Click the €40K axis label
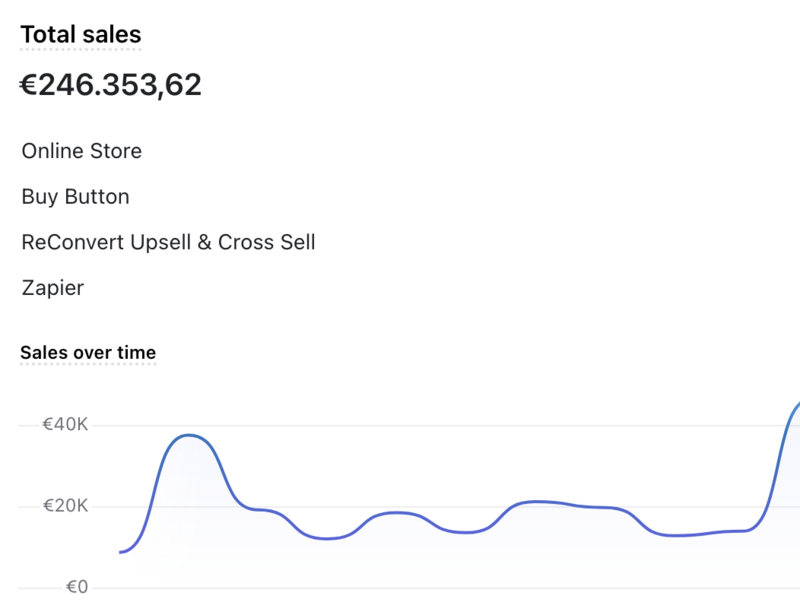Screen dimensions: 800x602 click(x=65, y=424)
